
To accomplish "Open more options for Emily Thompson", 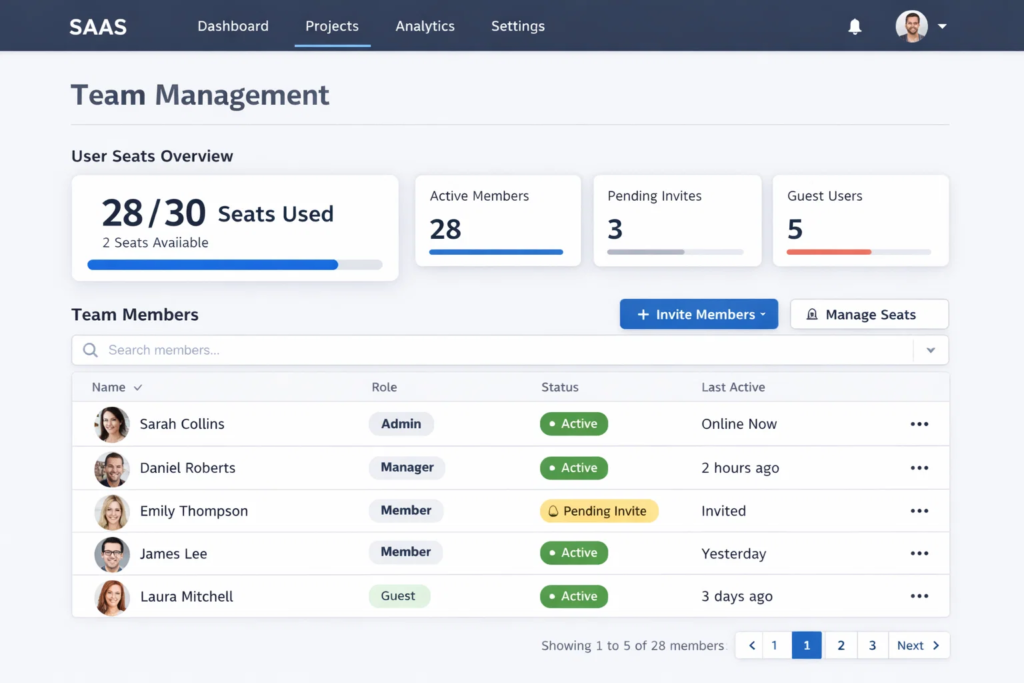I will tap(919, 511).
